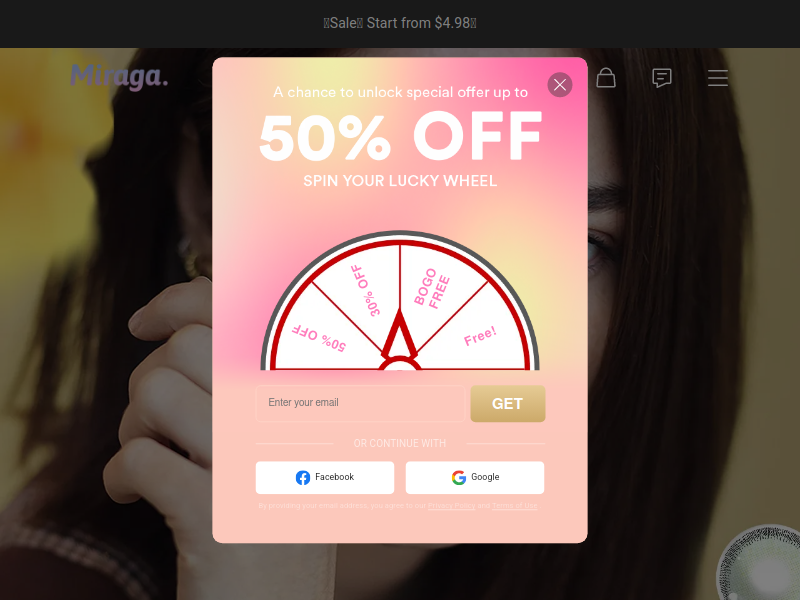Click the Miraga logo
Image resolution: width=800 pixels, height=600 pixels.
click(x=119, y=77)
